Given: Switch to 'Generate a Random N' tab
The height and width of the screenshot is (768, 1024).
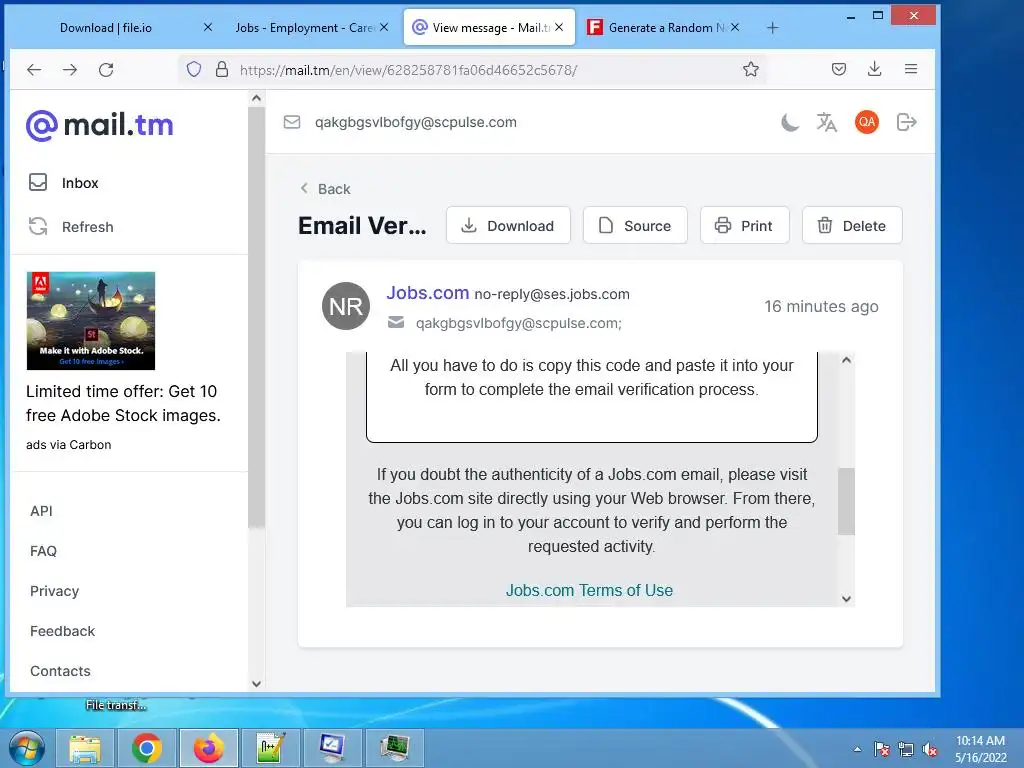Looking at the screenshot, I should point(666,27).
